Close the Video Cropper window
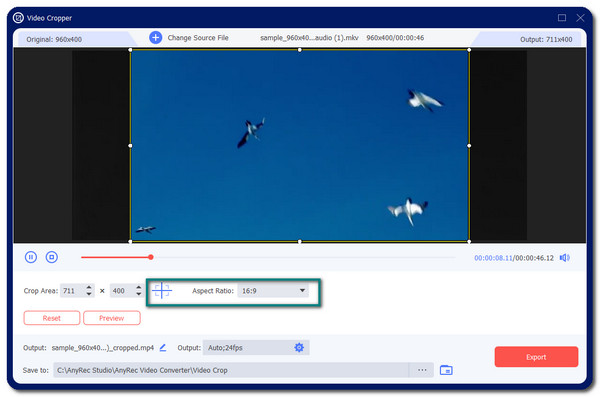Screen dimensions: 600x397 (580, 18)
